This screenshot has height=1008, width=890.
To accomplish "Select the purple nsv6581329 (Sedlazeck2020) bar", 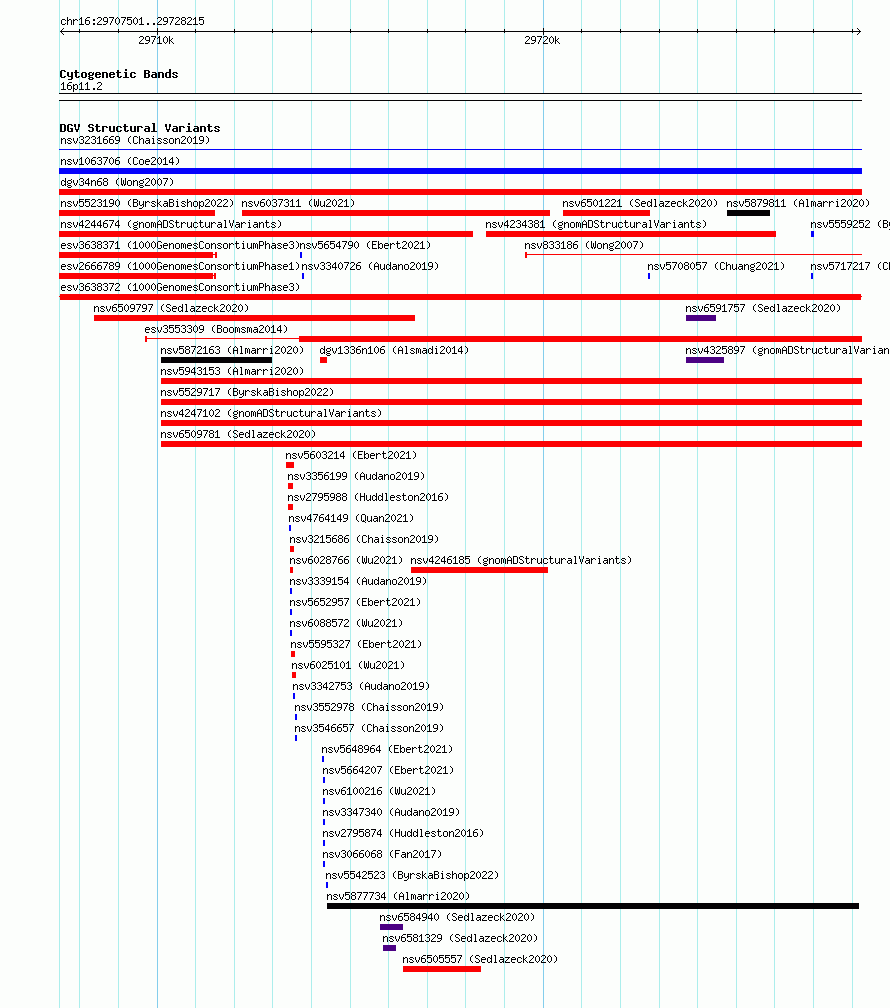I will [x=389, y=948].
